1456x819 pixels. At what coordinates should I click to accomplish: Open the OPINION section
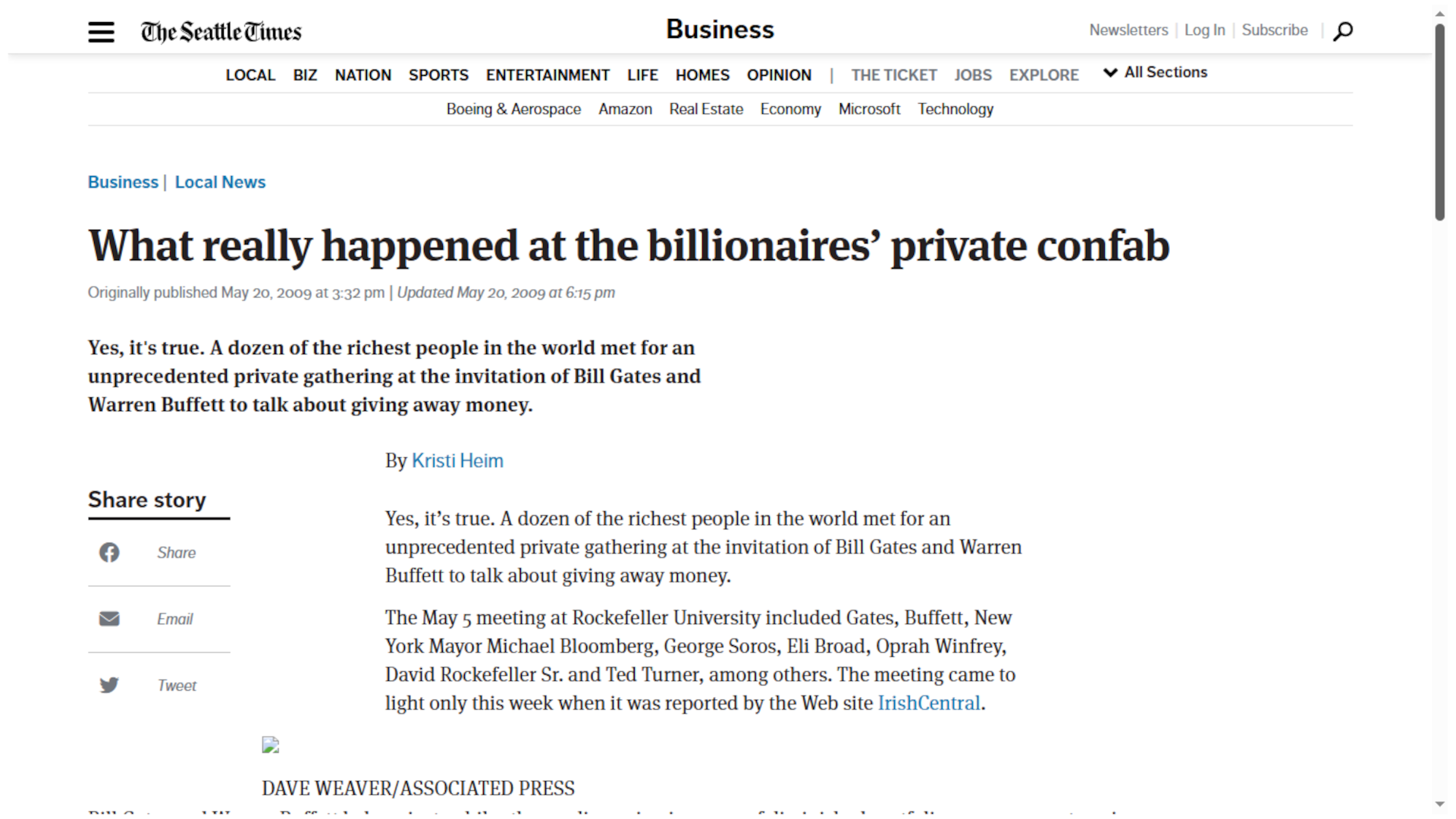(x=779, y=74)
